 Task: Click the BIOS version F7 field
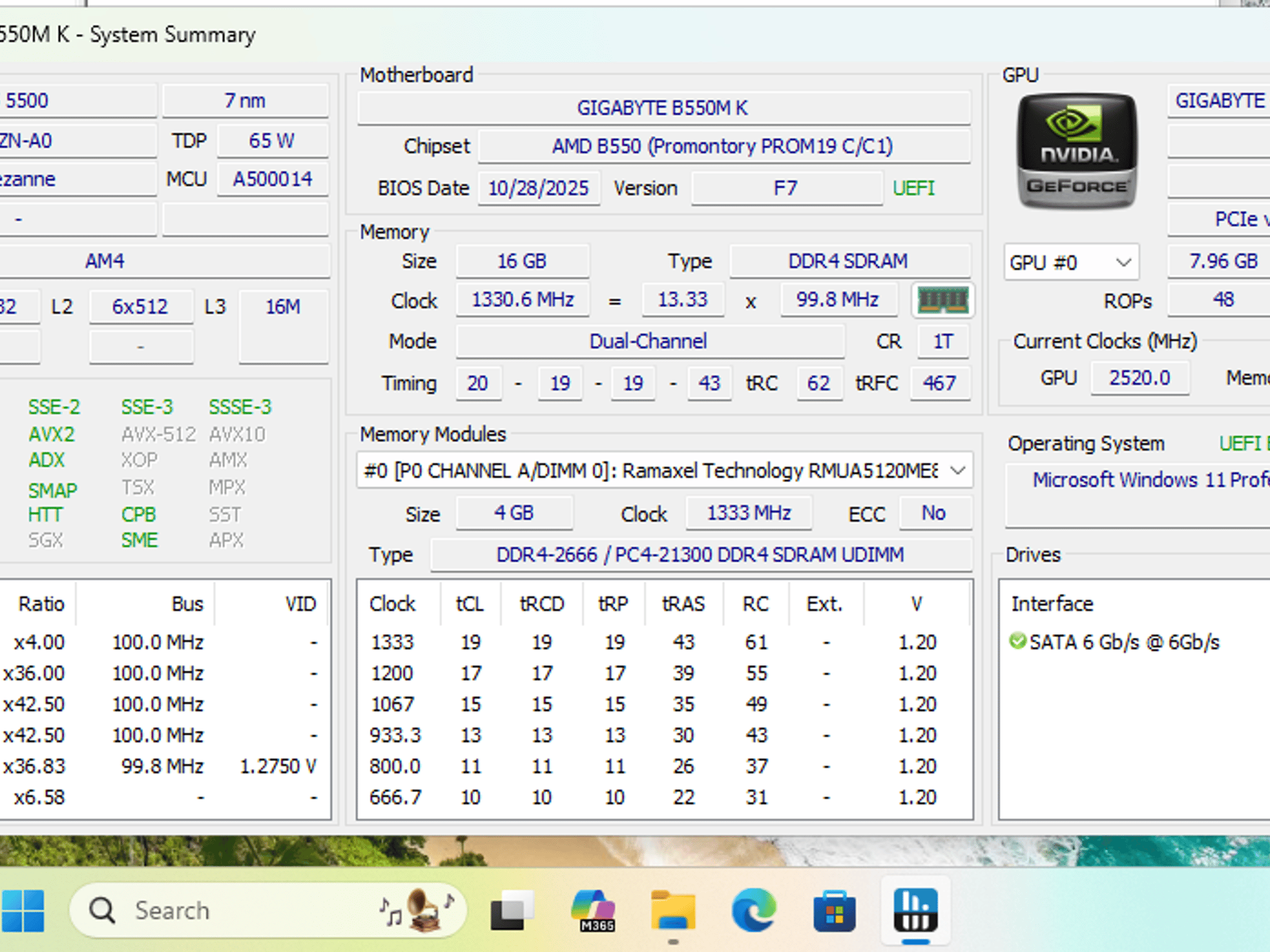(x=786, y=188)
